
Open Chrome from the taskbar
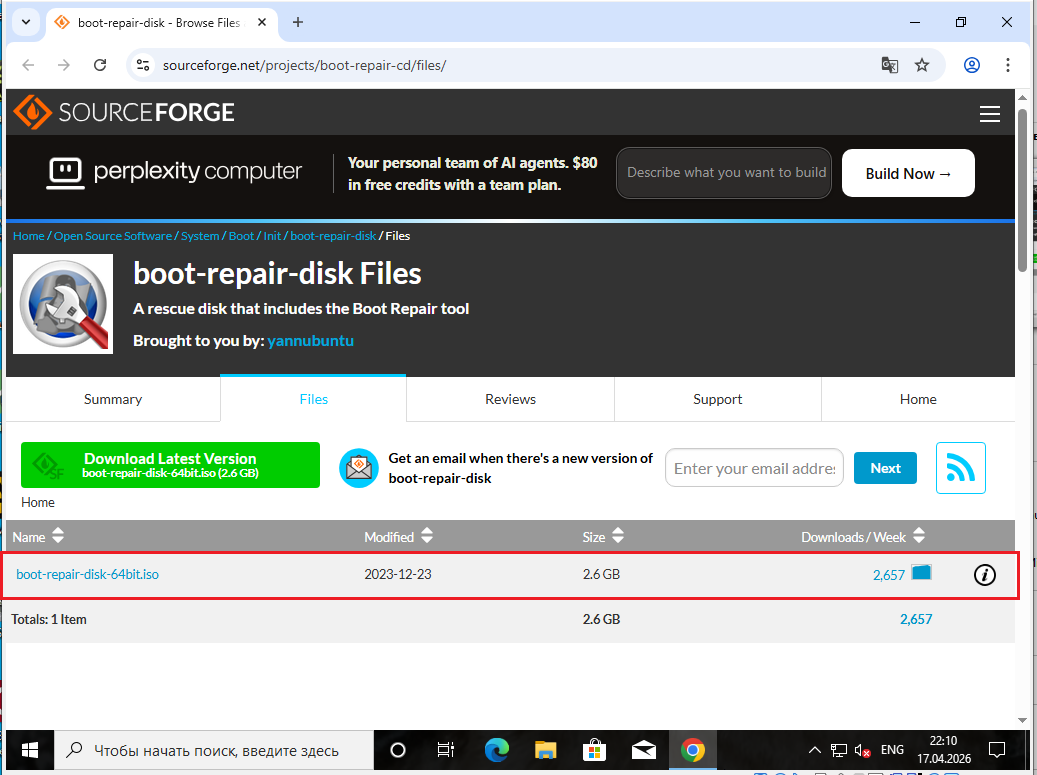click(x=693, y=749)
